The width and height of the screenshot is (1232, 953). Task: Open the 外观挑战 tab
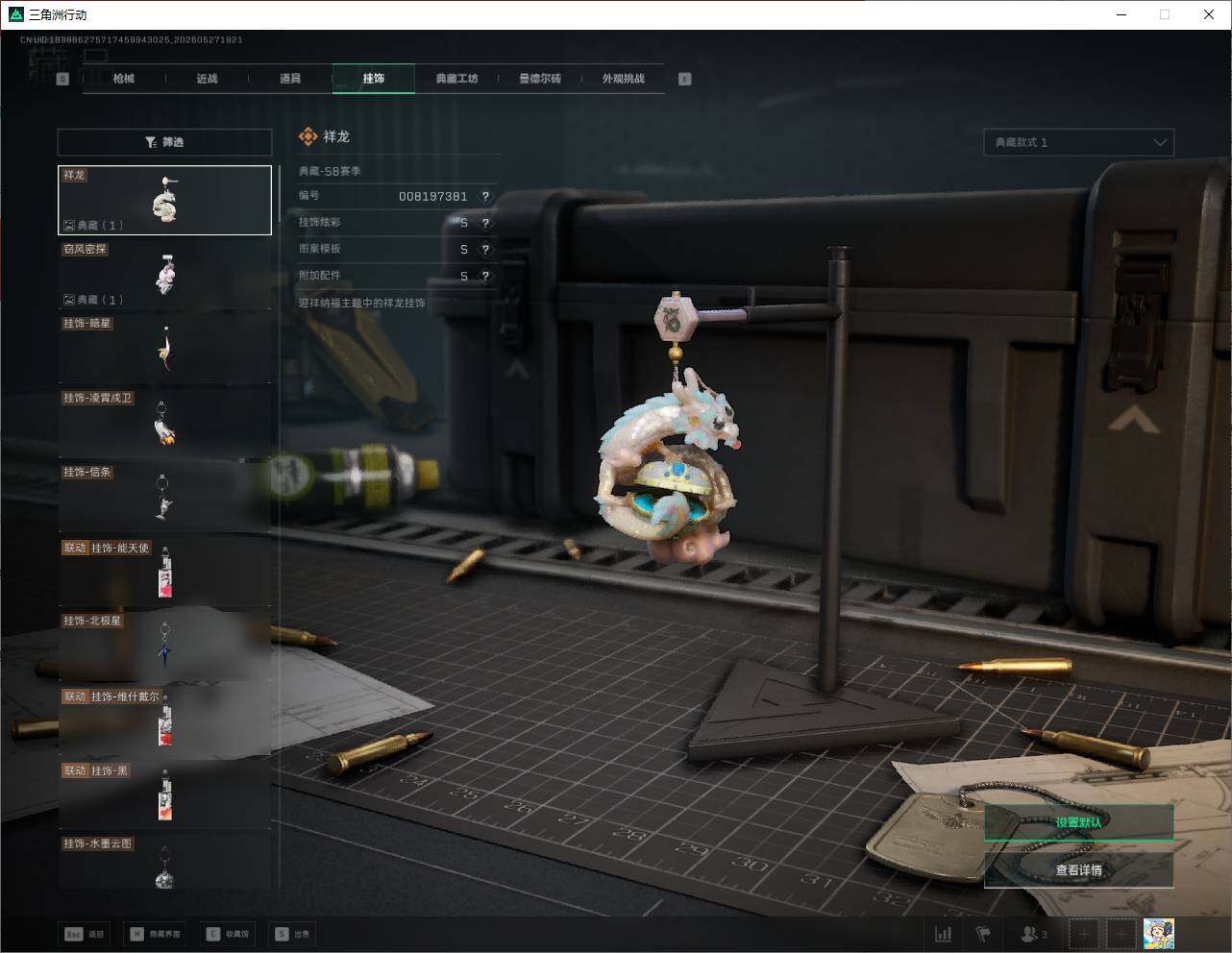point(623,79)
